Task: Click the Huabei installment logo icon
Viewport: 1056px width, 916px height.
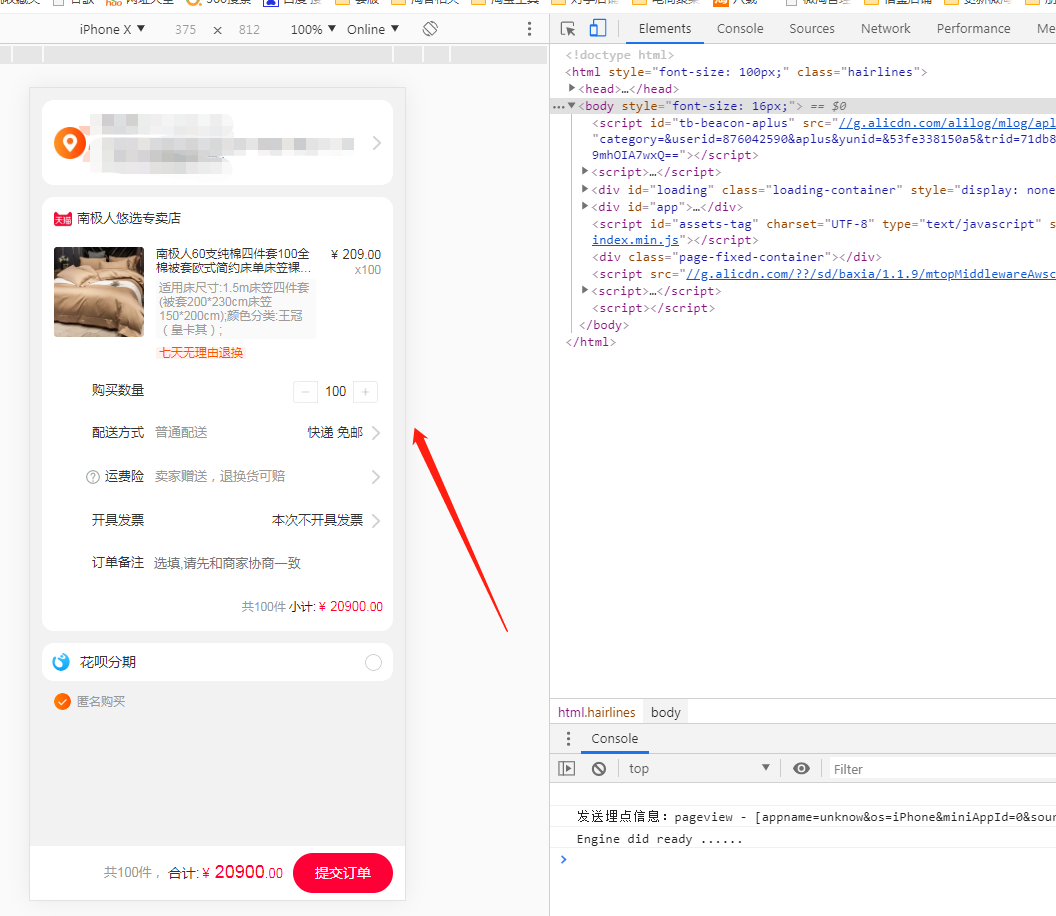Action: pyautogui.click(x=61, y=662)
